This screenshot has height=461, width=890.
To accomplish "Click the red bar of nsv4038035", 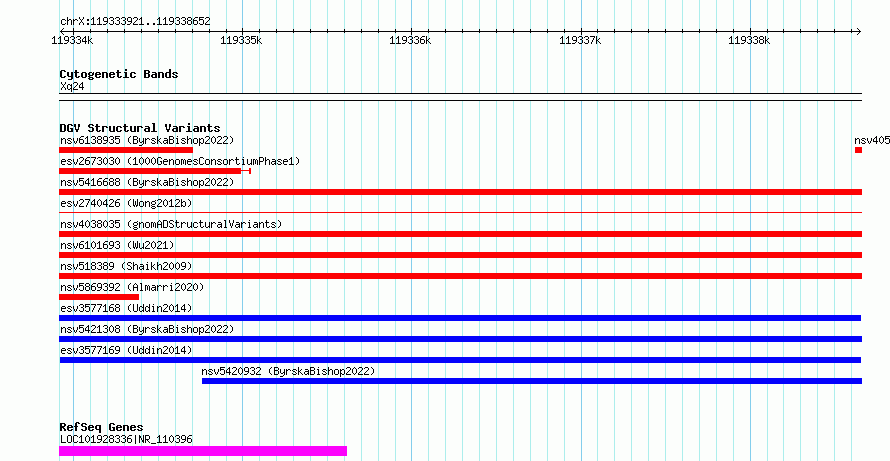I will coord(461,234).
